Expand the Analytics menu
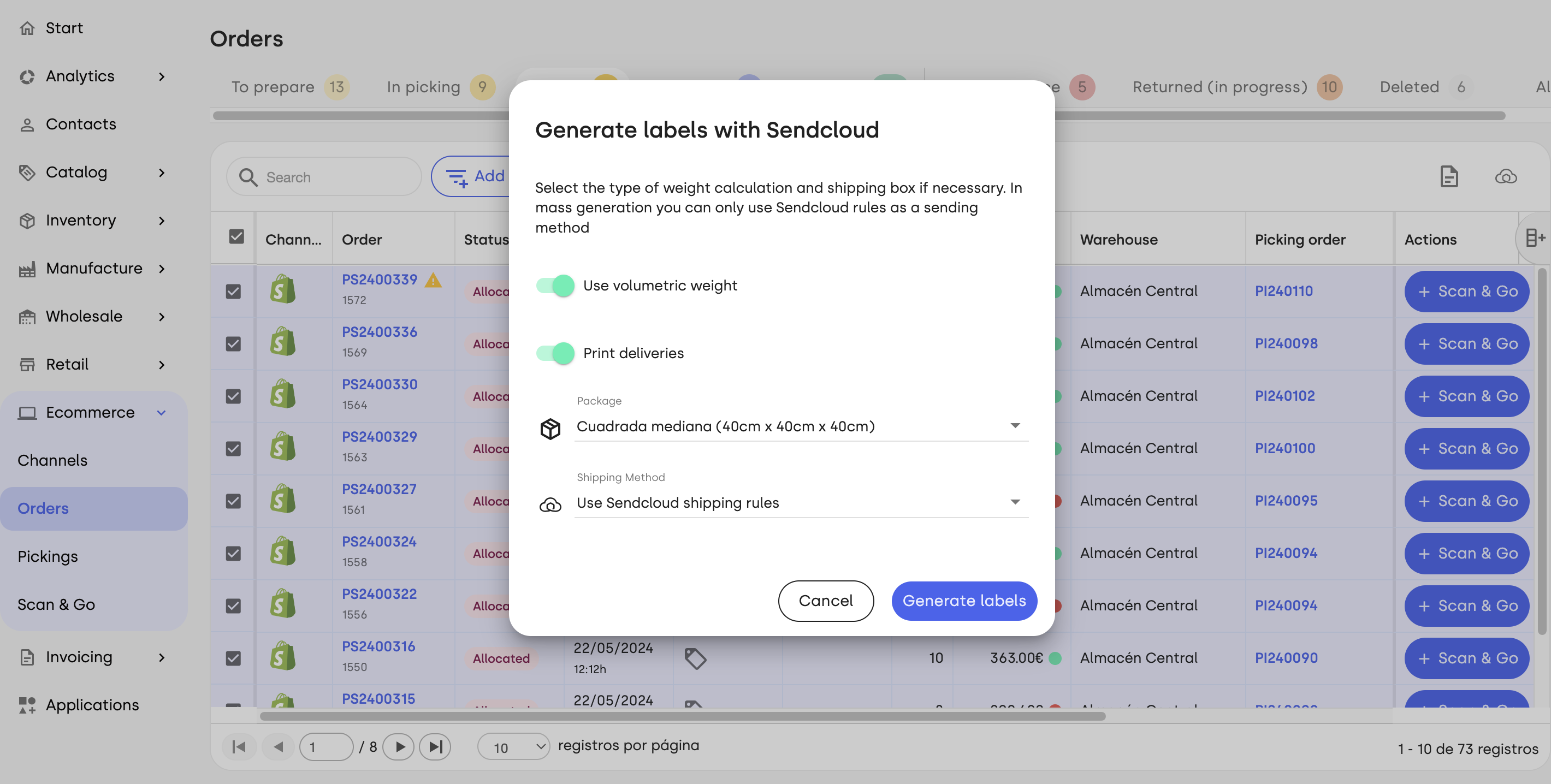Viewport: 1551px width, 784px height. tap(161, 76)
